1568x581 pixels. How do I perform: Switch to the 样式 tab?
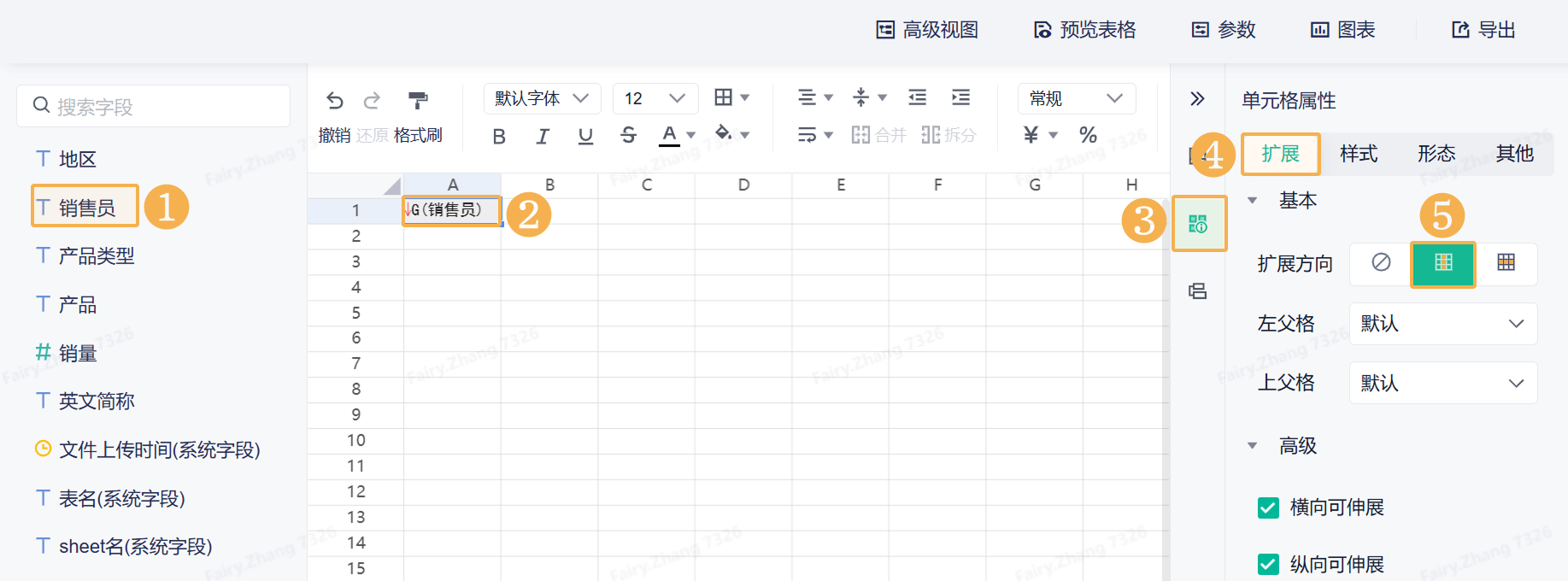[1359, 154]
